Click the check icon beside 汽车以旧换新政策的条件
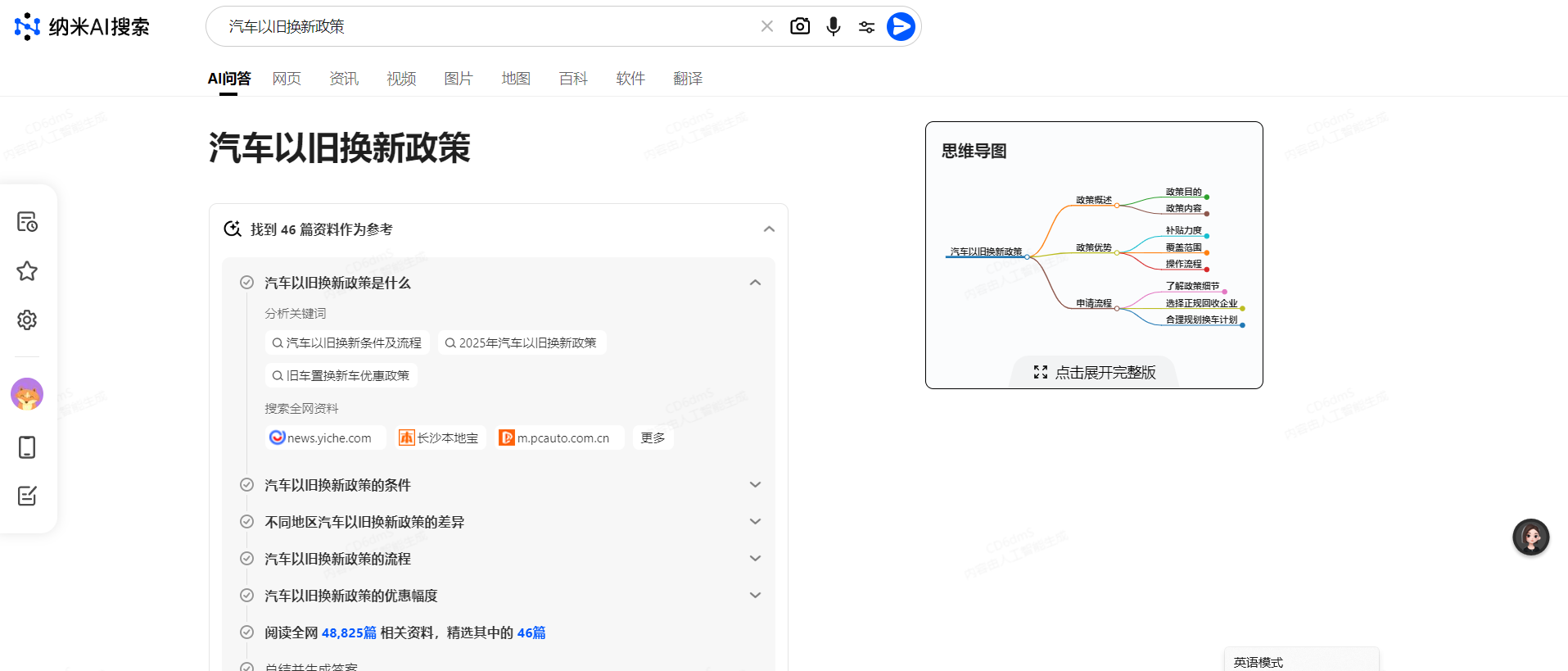The height and width of the screenshot is (671, 1568). (246, 485)
